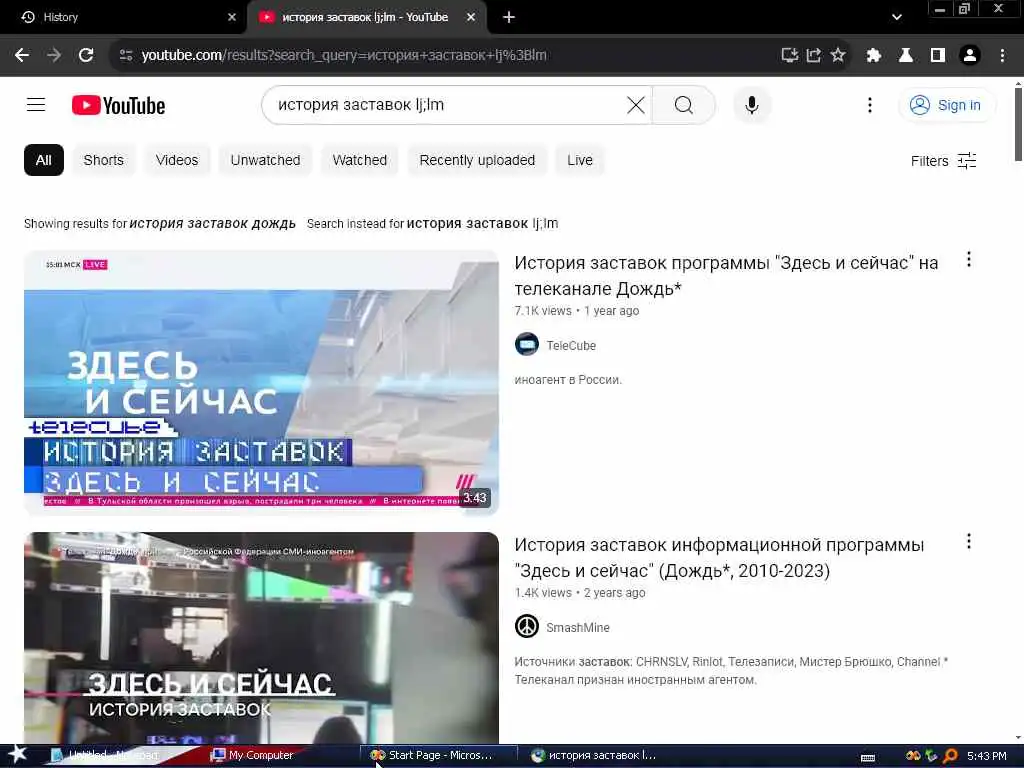The image size is (1024, 768).
Task: Open corrected query история заставок дождь
Action: [x=212, y=223]
